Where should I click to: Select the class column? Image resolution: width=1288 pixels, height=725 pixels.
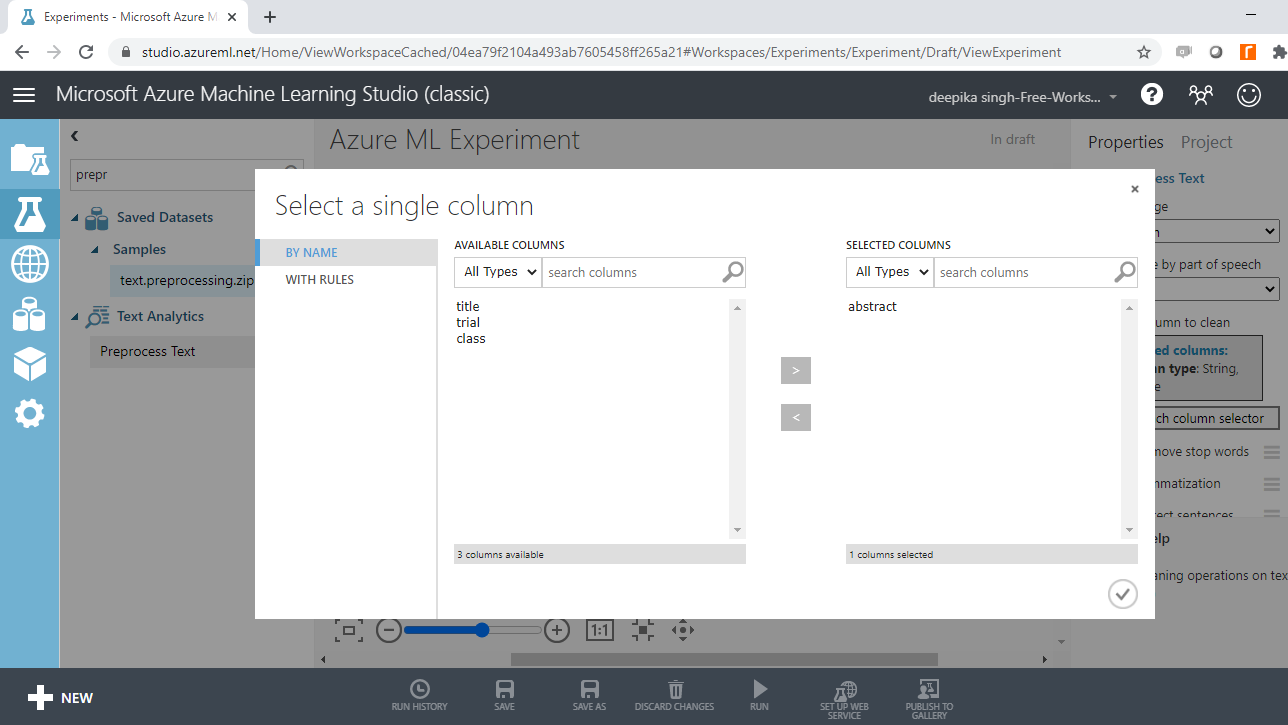pyautogui.click(x=471, y=339)
